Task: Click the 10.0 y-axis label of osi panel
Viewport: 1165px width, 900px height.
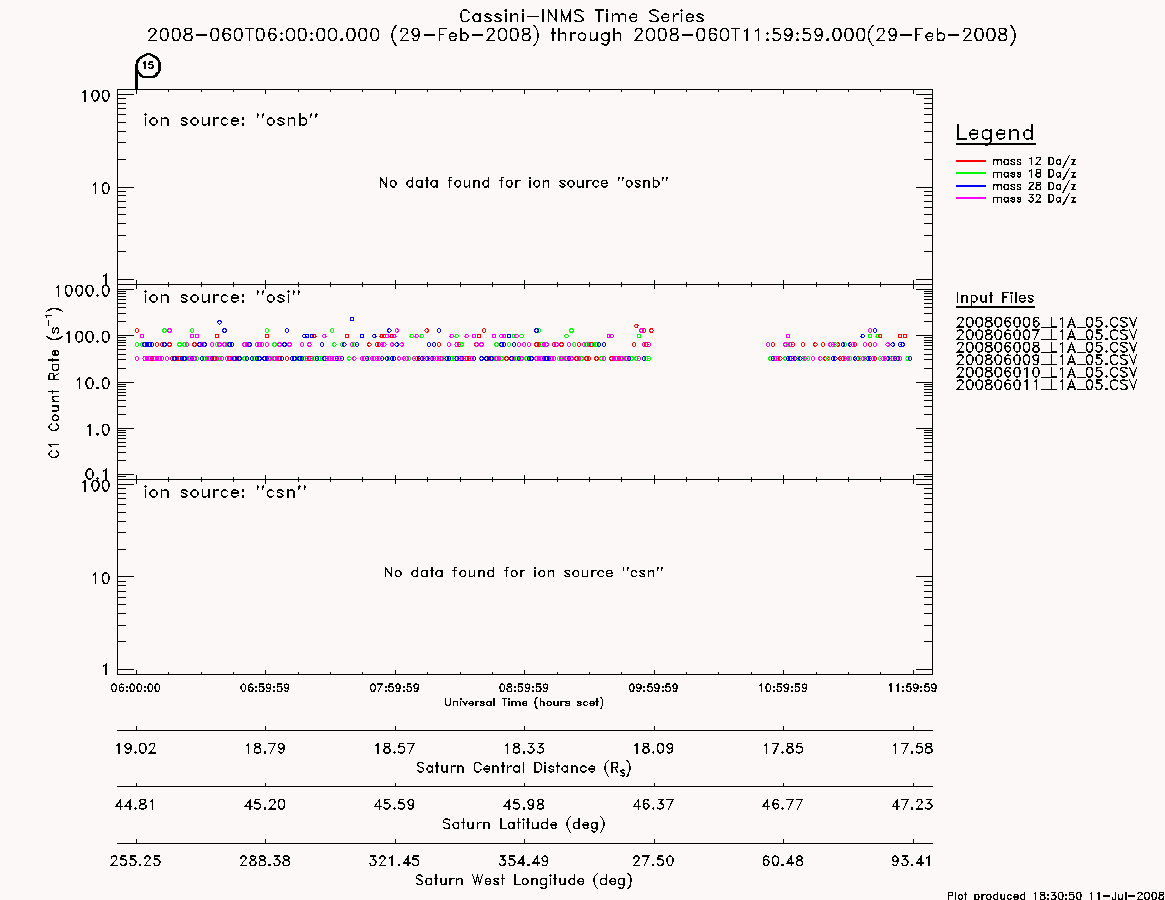Action: tap(92, 383)
